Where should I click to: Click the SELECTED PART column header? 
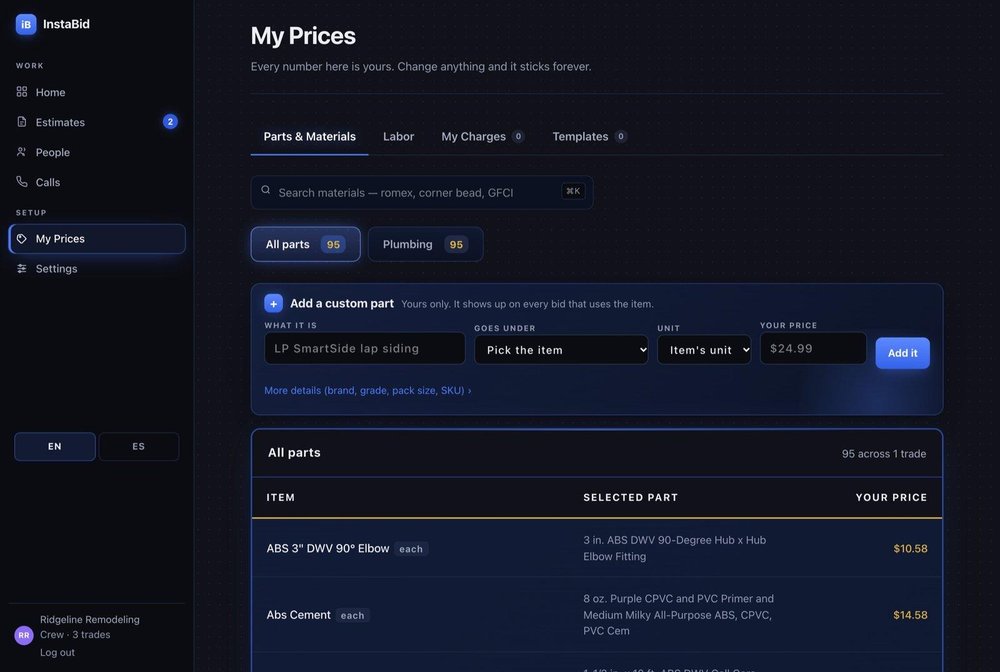point(630,497)
